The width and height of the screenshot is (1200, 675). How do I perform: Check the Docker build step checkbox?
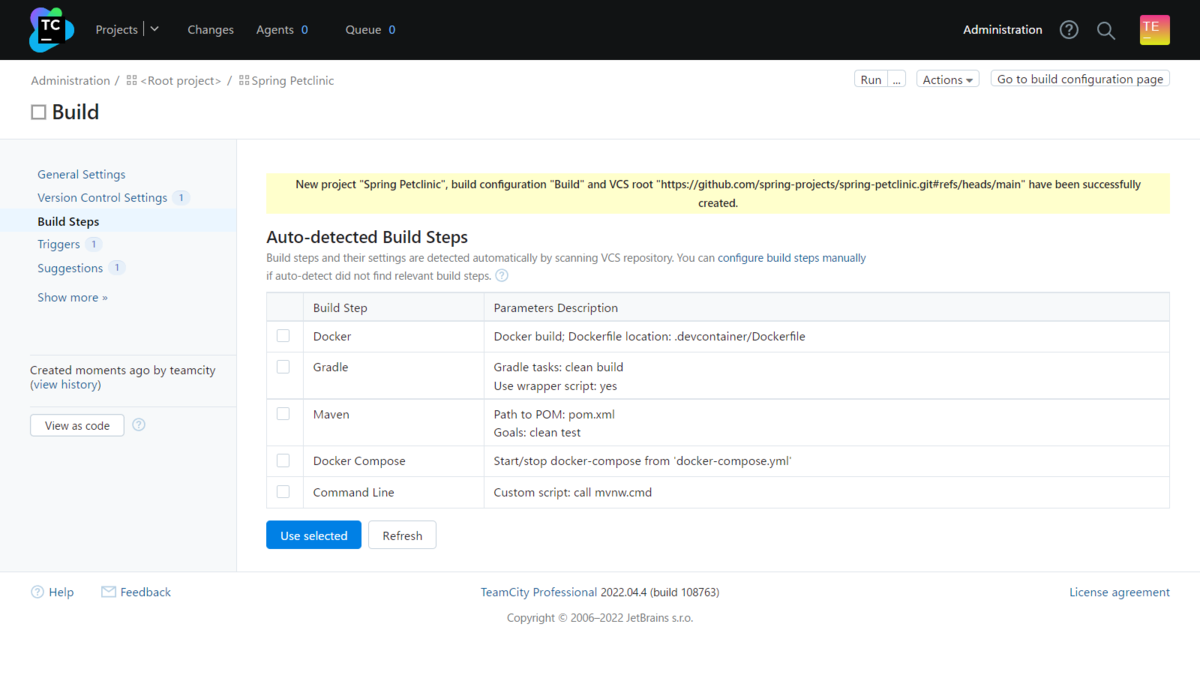click(283, 336)
